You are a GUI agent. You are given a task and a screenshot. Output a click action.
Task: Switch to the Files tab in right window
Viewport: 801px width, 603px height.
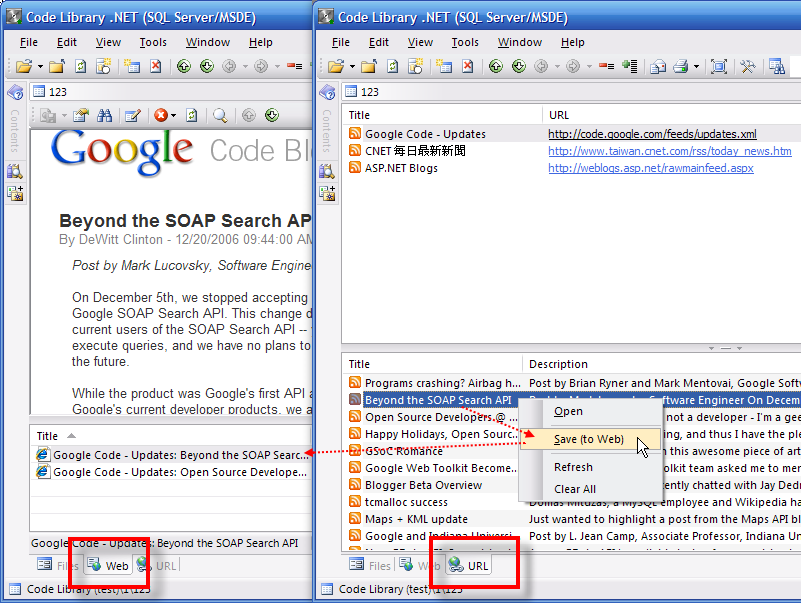370,566
